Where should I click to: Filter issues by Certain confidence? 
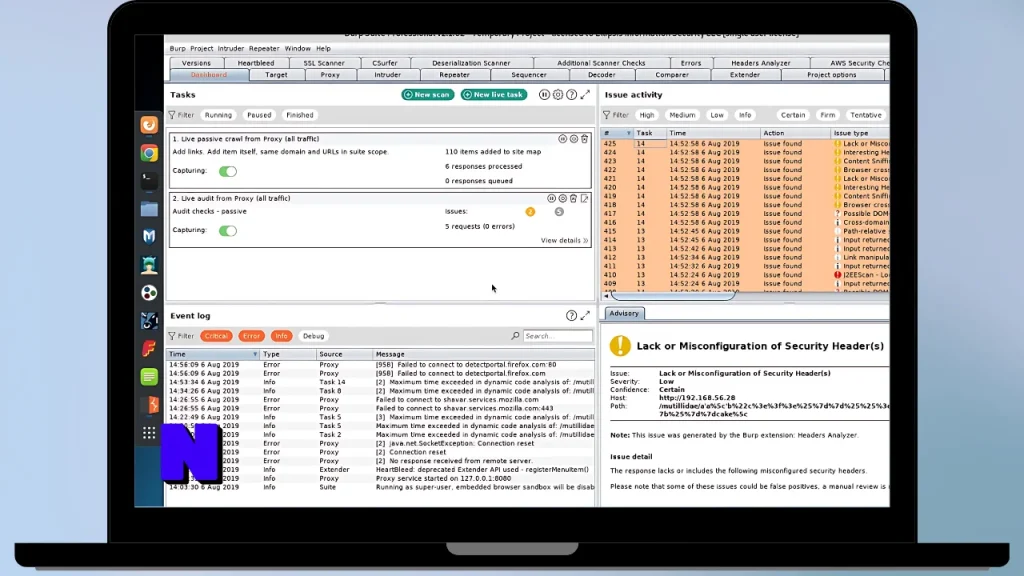coord(793,115)
